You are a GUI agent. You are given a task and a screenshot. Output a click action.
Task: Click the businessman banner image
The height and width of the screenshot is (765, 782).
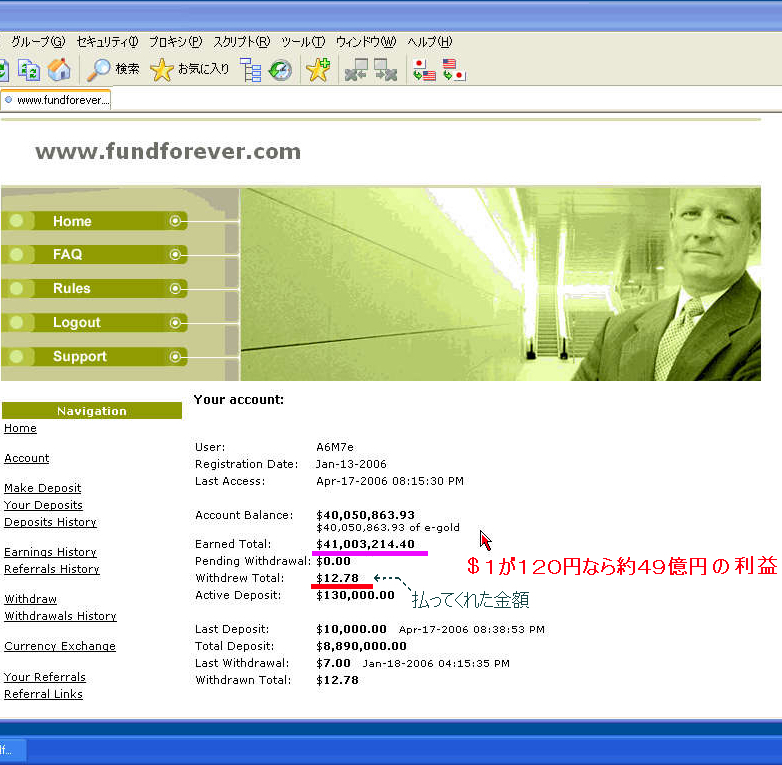click(x=500, y=284)
